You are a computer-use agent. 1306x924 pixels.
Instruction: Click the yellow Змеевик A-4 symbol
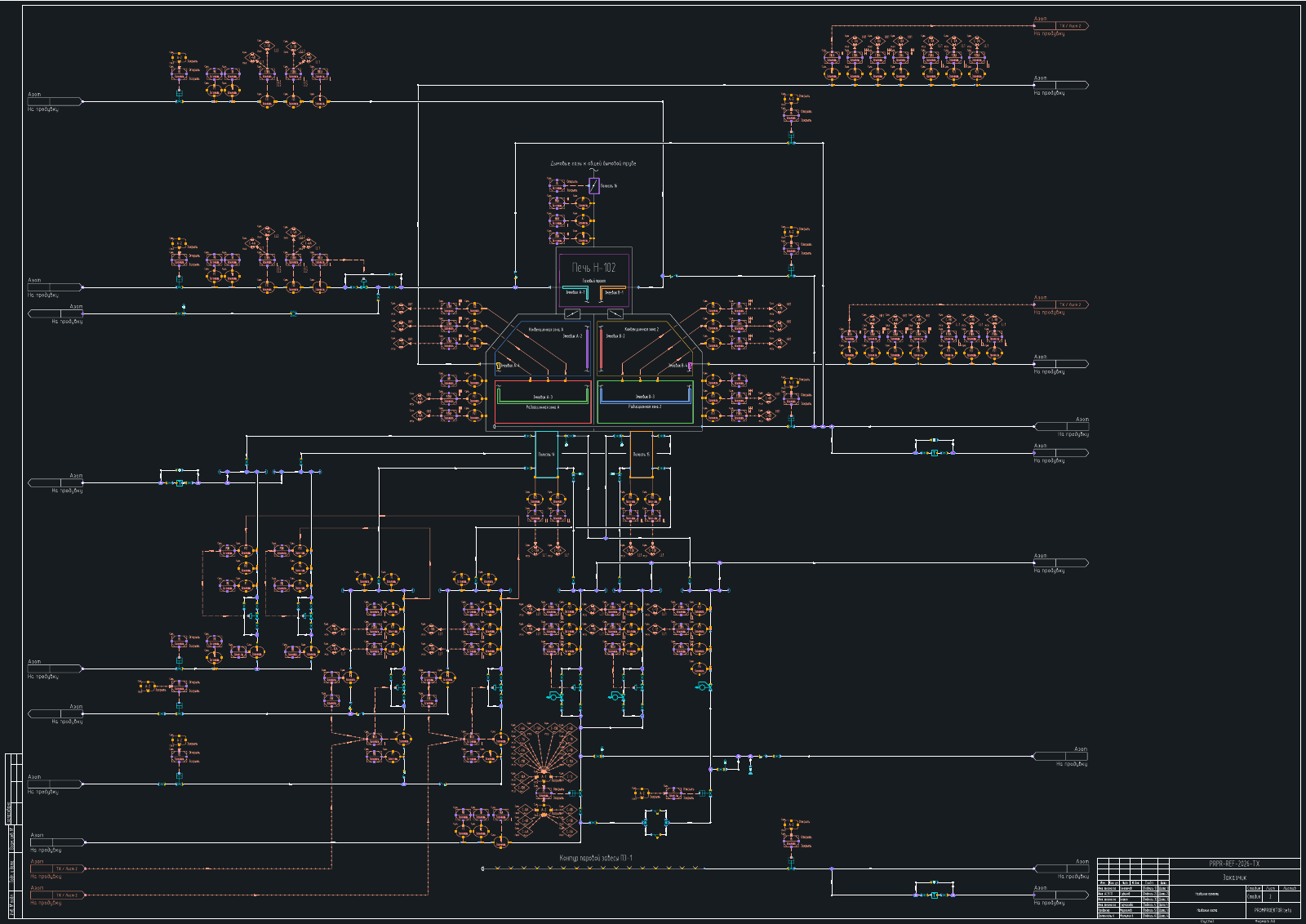click(498, 366)
